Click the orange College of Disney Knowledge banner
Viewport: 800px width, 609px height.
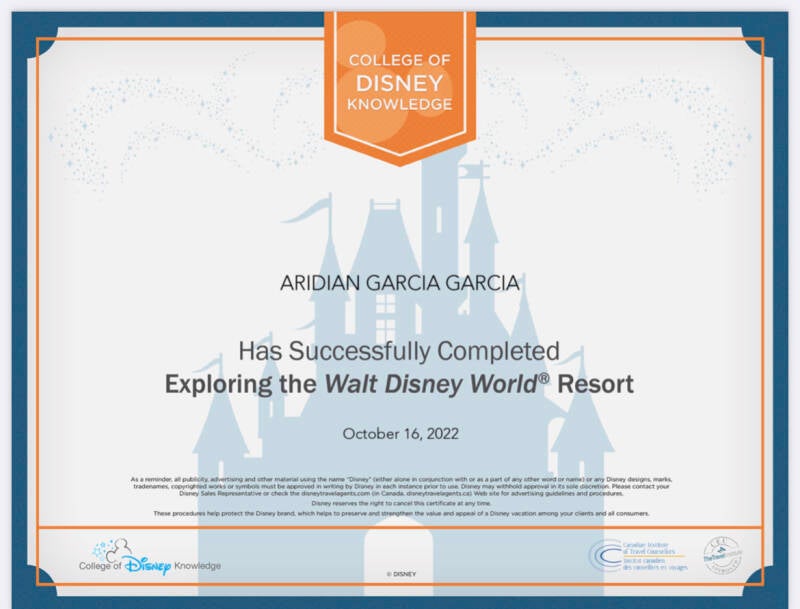[400, 88]
